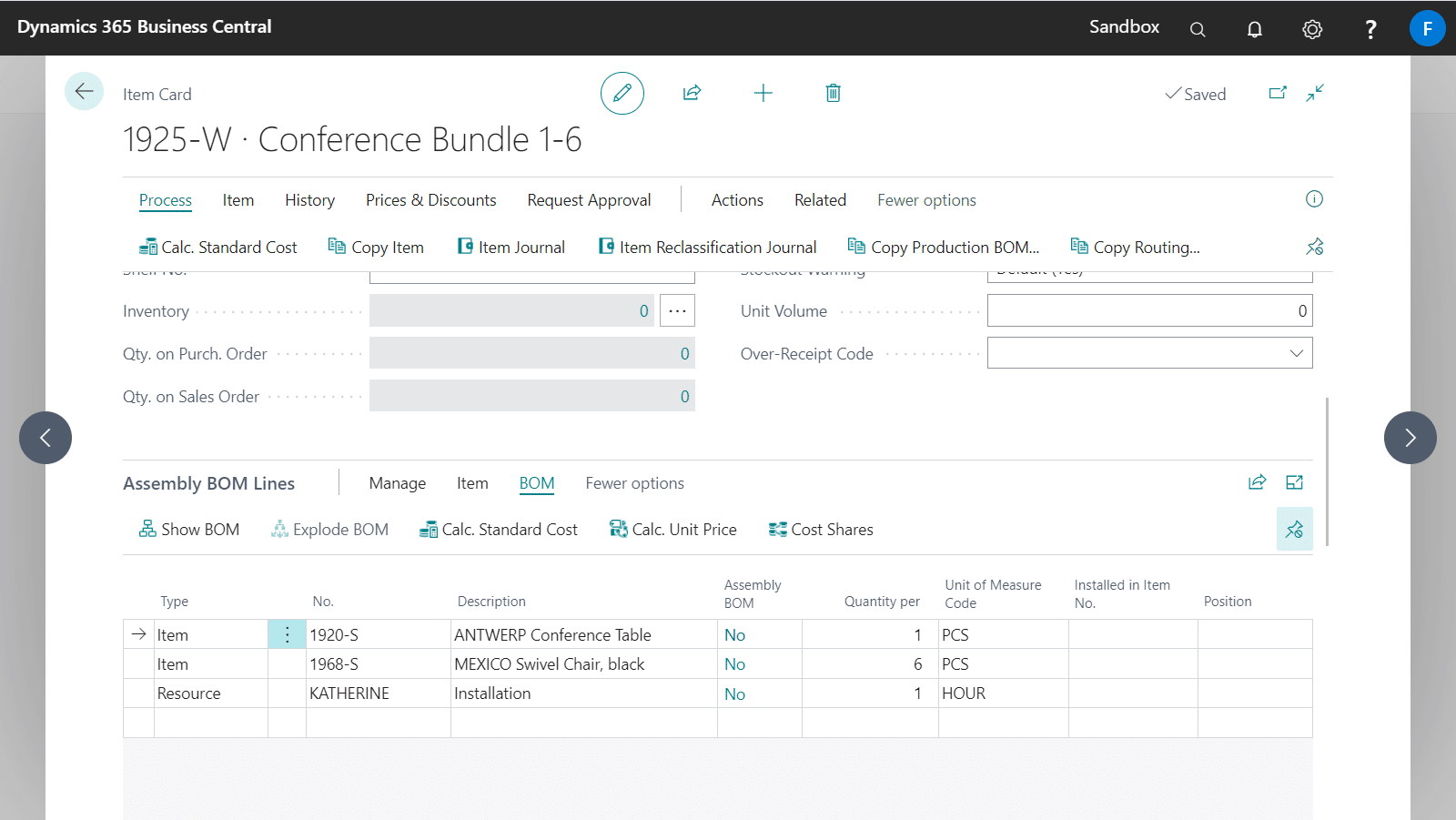
Task: Open the Related menu
Action: (x=820, y=200)
